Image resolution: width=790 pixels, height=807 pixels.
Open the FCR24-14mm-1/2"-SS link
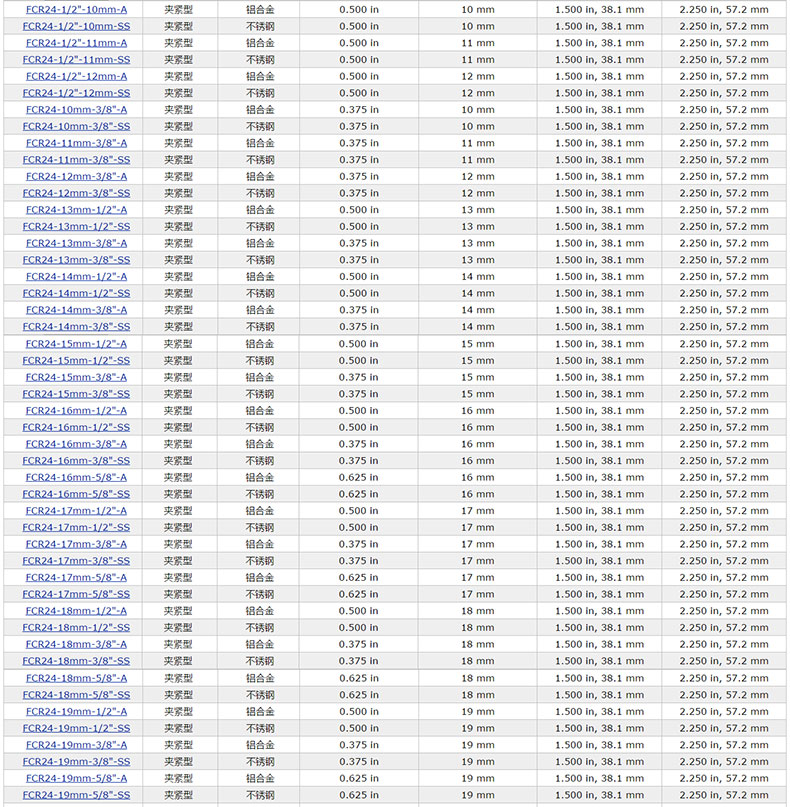76,294
